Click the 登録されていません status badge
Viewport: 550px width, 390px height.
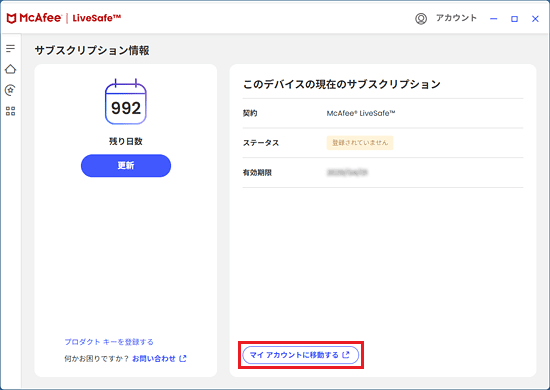coord(360,143)
